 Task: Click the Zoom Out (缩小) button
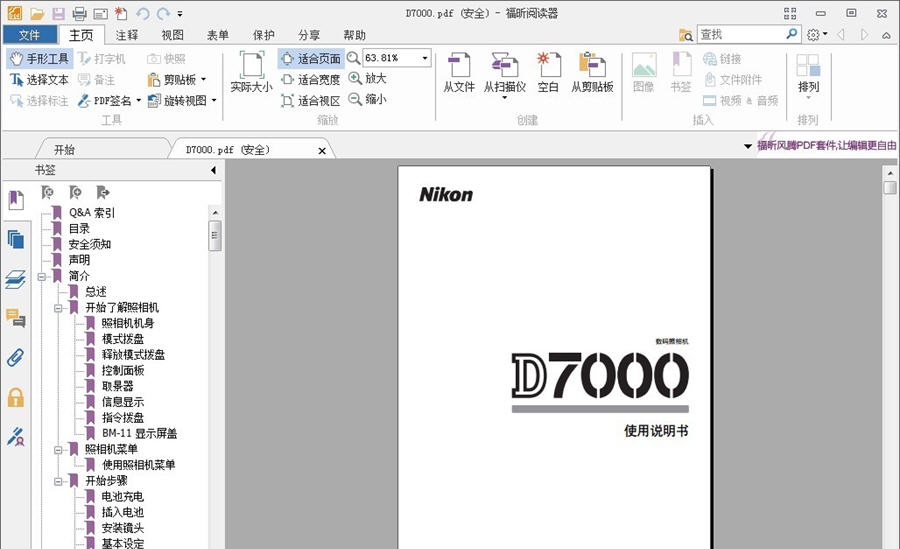click(367, 99)
